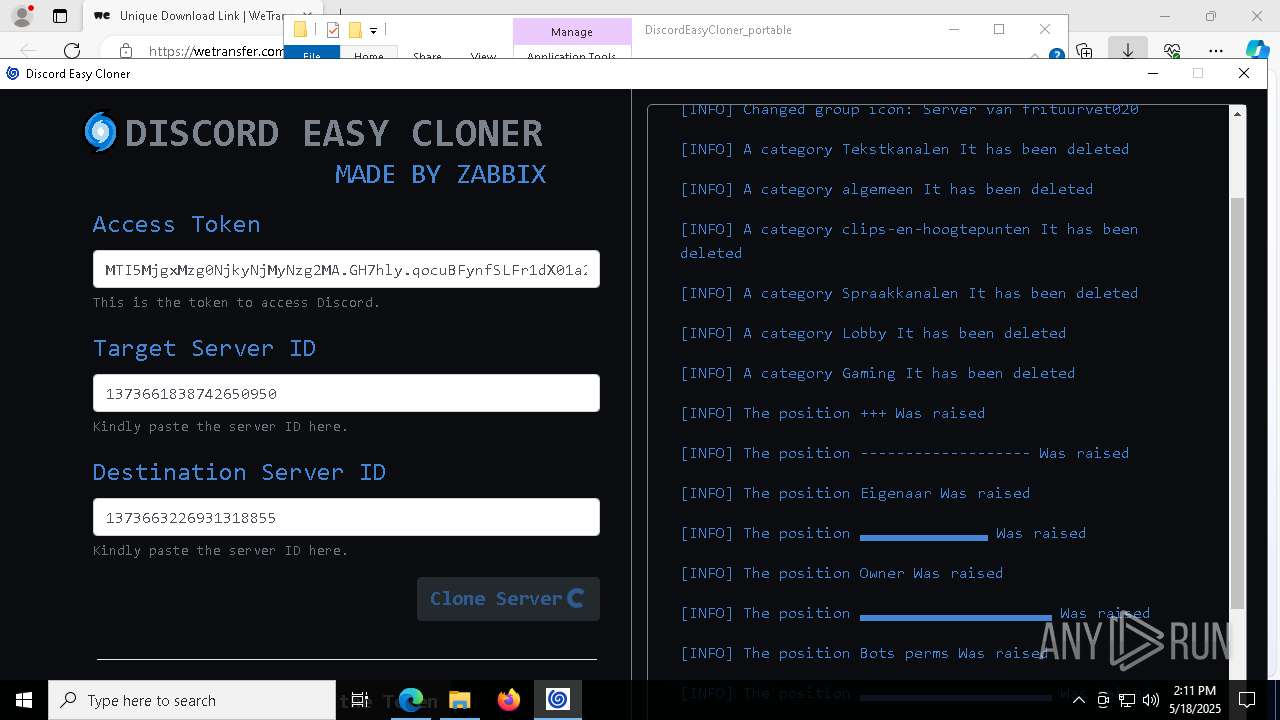The width and height of the screenshot is (1280, 720).
Task: Click log line 'The position Eigenaar Was raised'
Action: (855, 493)
